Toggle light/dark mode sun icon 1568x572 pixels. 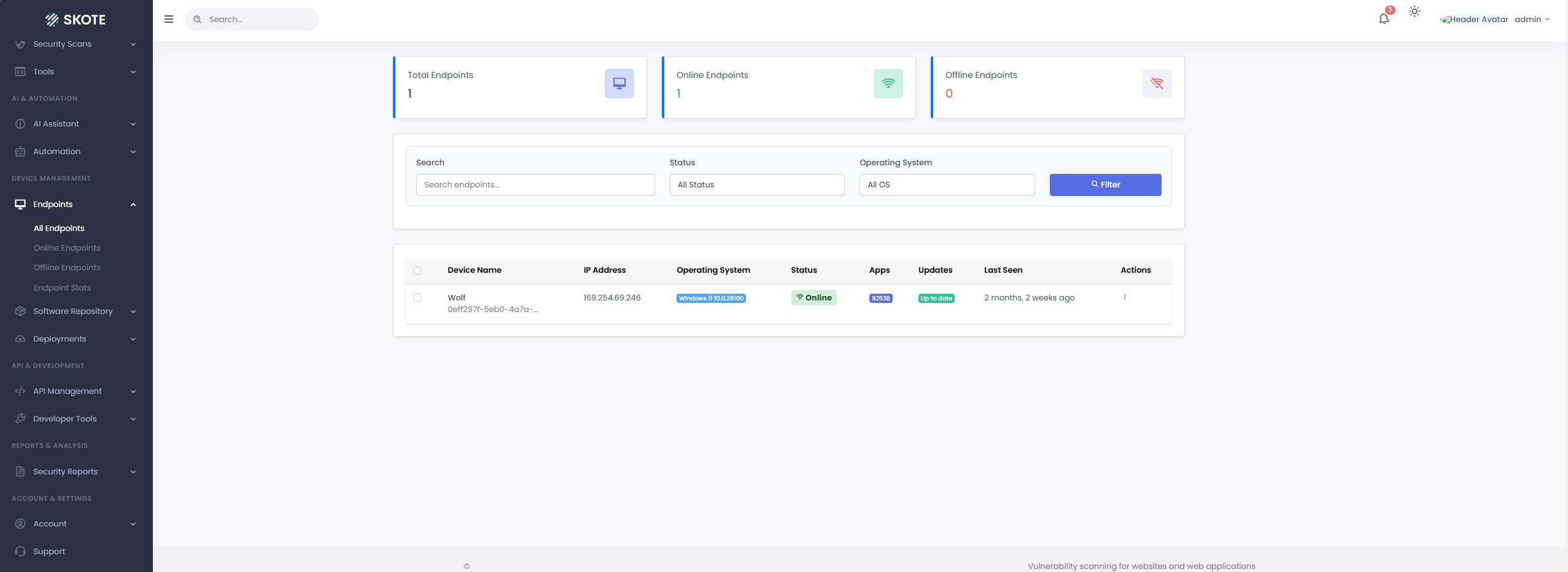click(x=1415, y=12)
